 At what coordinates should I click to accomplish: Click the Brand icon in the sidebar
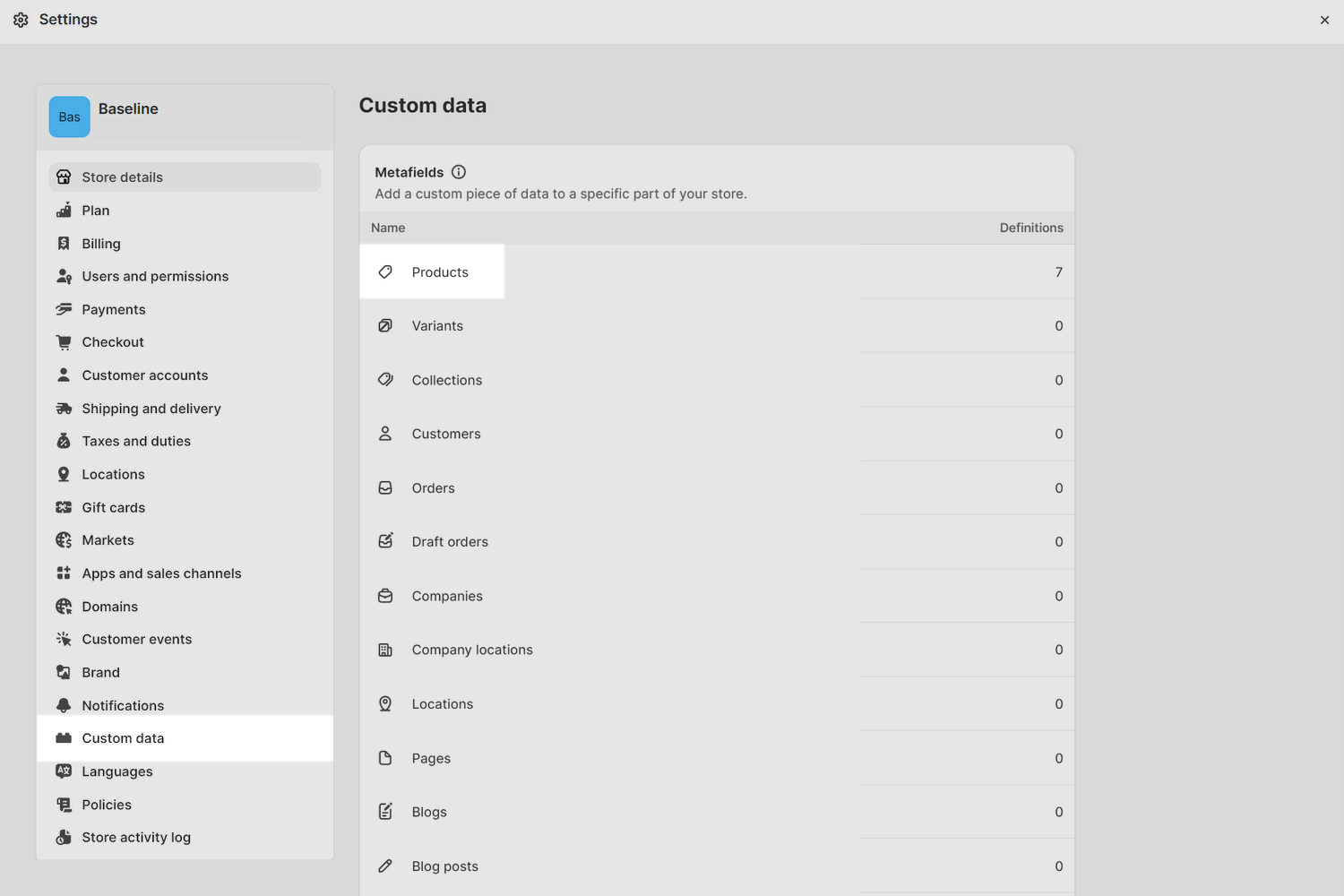coord(64,672)
